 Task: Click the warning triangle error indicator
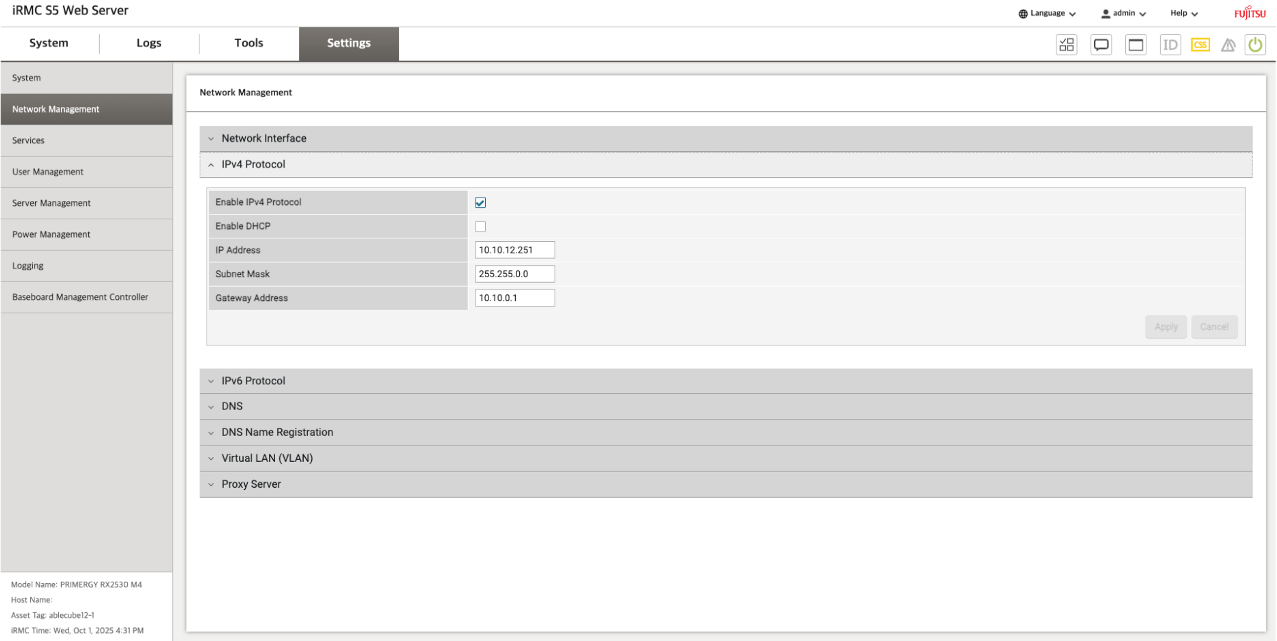[x=1228, y=45]
